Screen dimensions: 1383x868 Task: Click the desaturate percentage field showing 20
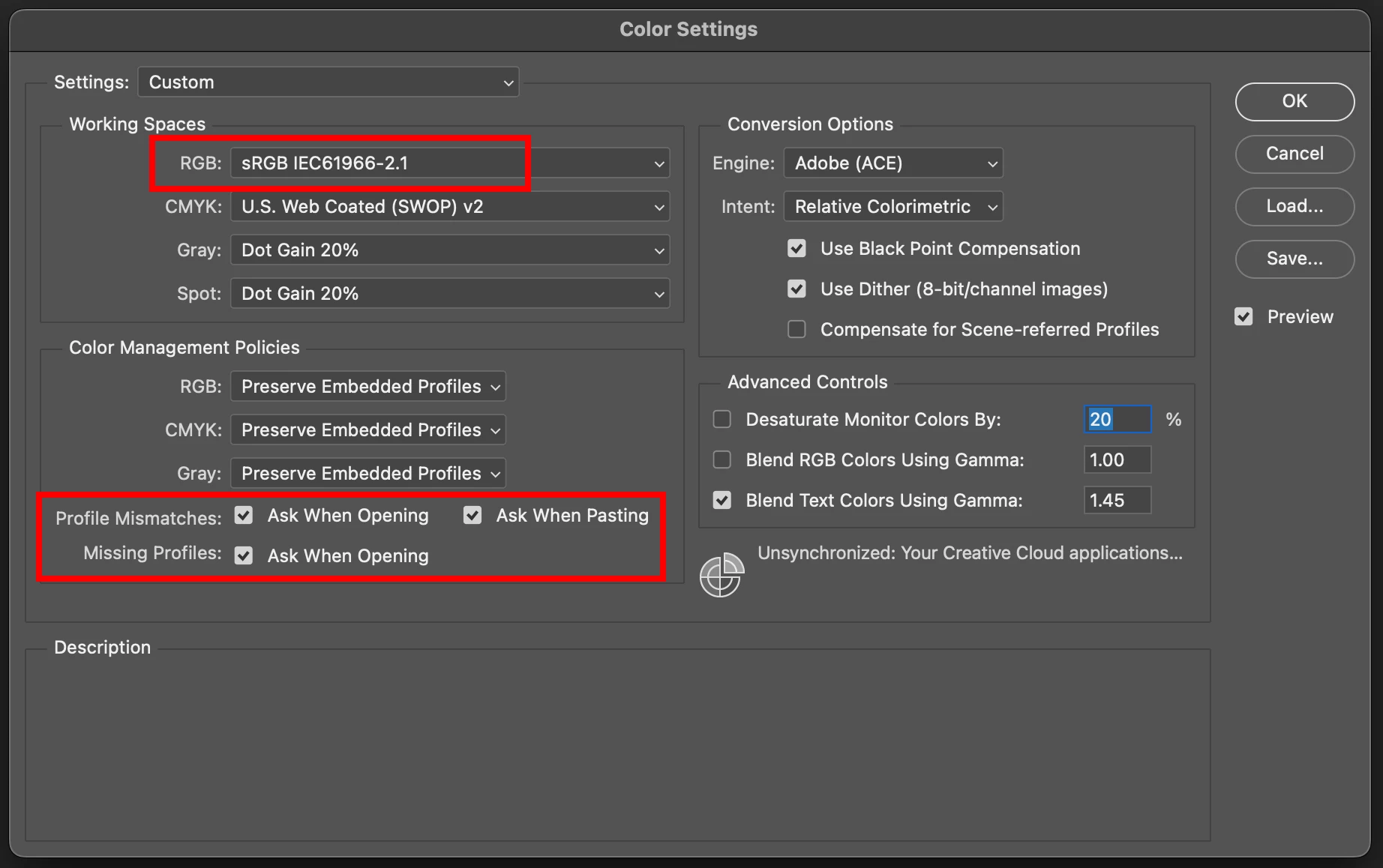(1117, 419)
